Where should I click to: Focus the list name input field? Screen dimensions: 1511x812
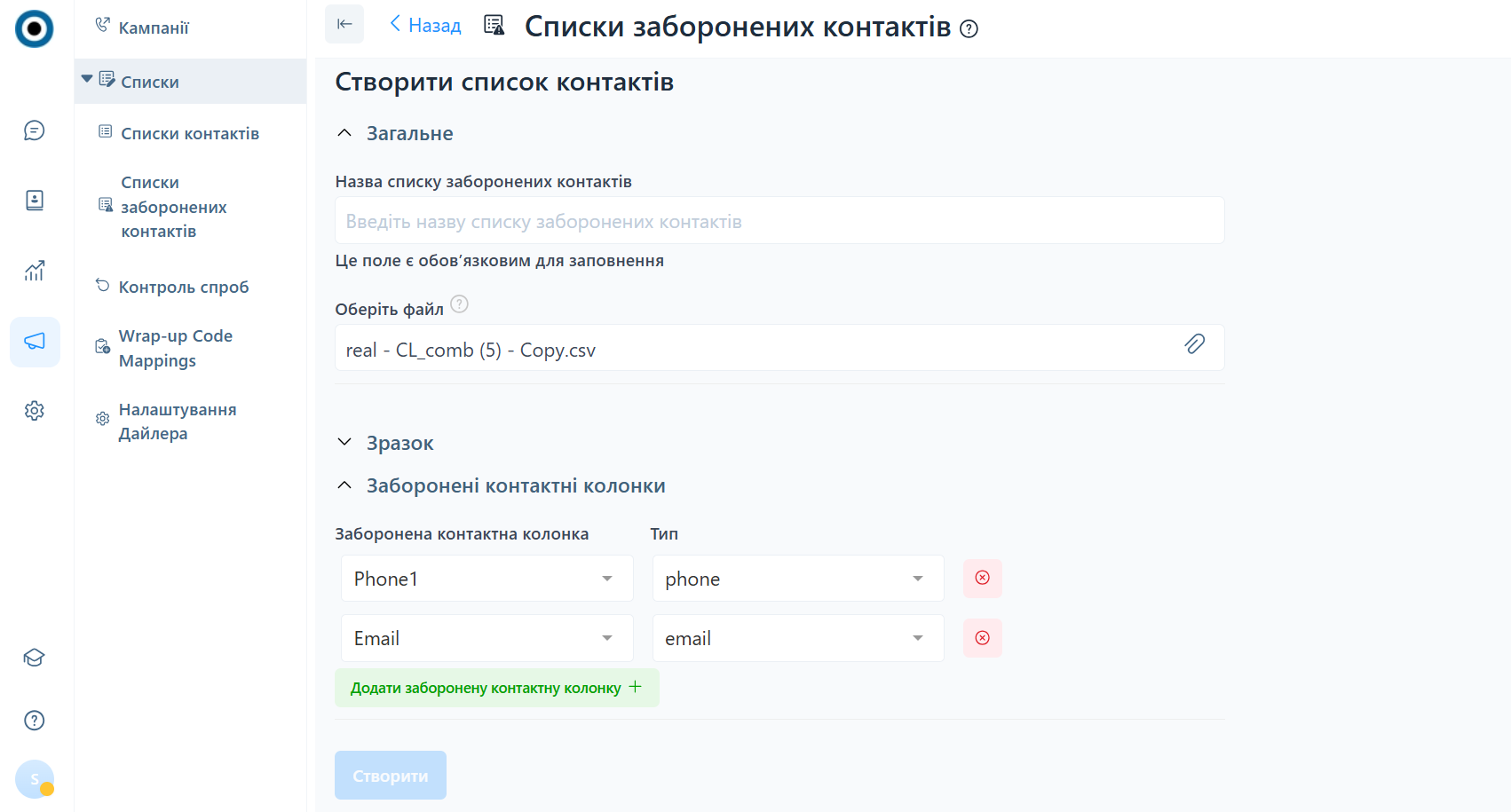point(779,221)
